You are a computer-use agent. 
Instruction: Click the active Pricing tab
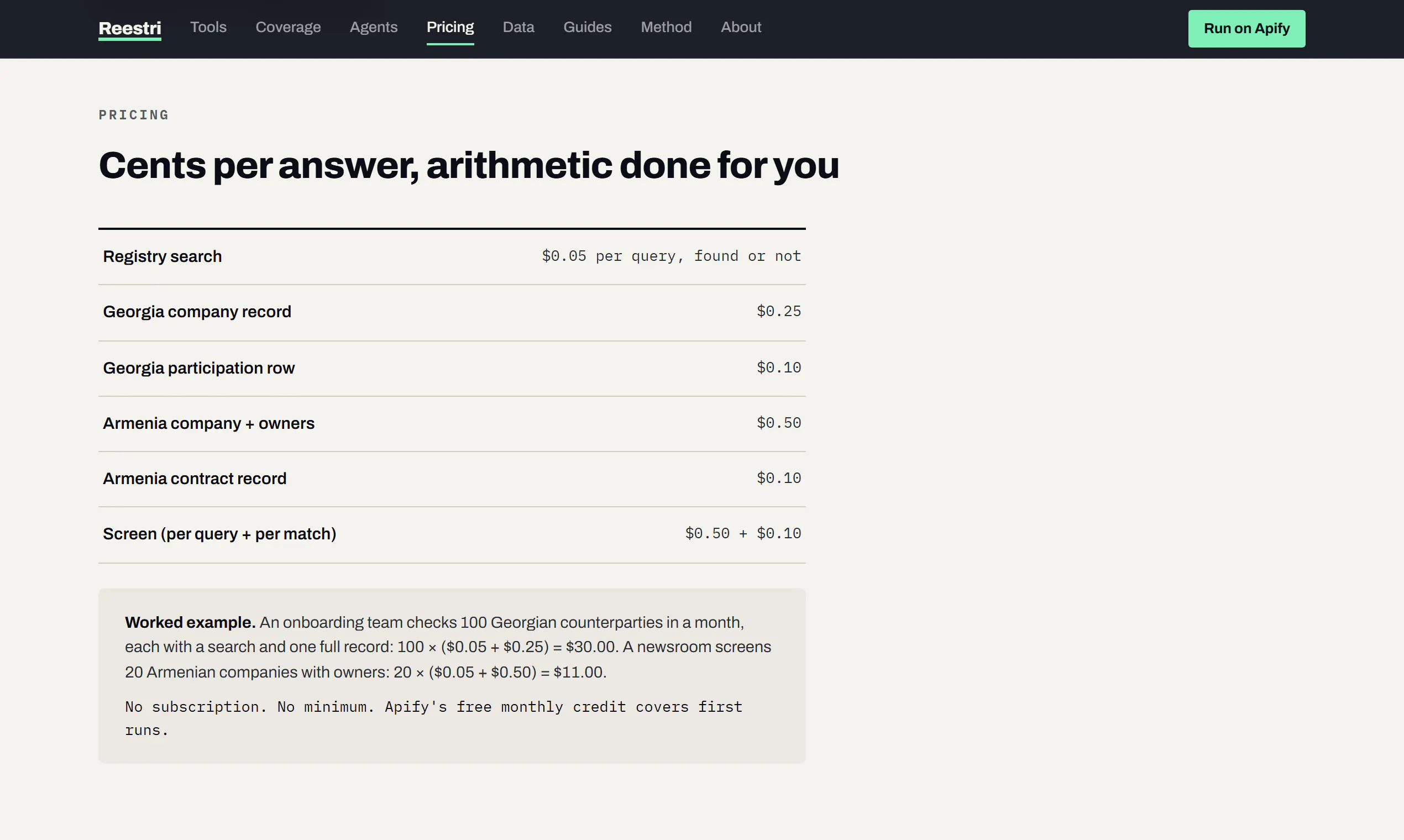pyautogui.click(x=450, y=27)
